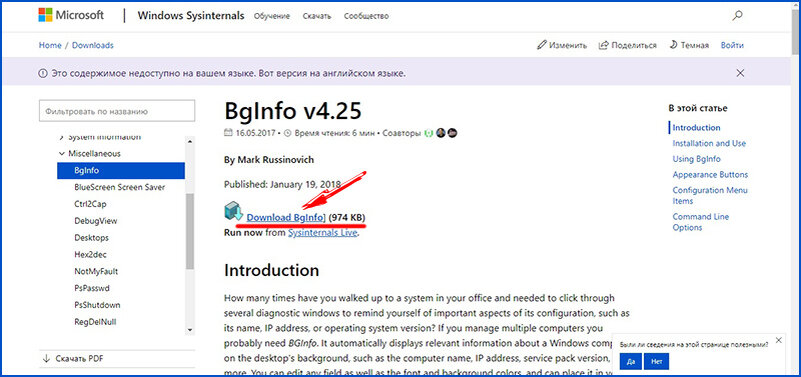Jump to Command Line Options section

(700, 222)
